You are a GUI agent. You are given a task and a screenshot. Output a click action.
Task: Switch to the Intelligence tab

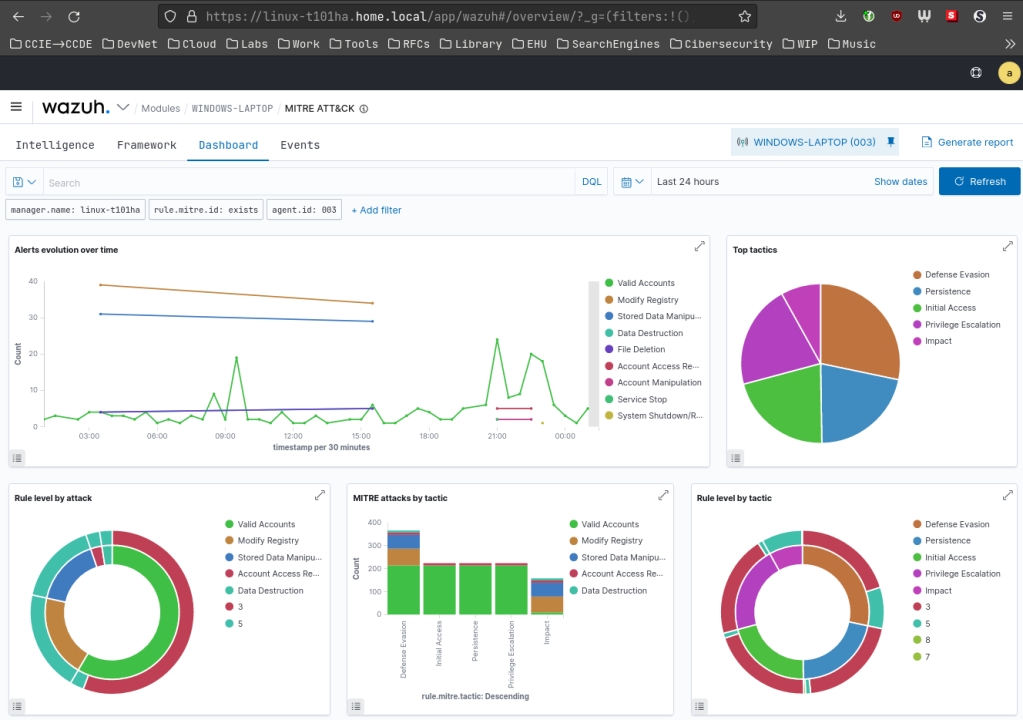tap(55, 145)
